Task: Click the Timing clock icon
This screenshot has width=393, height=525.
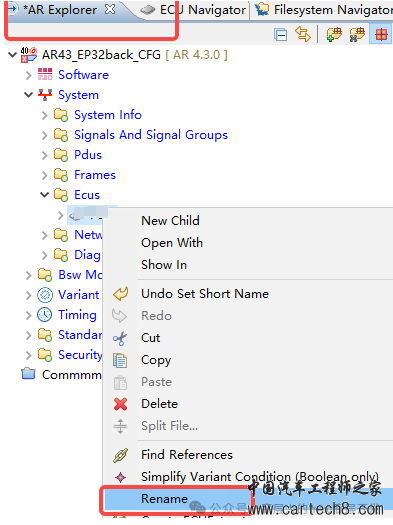Action: click(x=45, y=315)
